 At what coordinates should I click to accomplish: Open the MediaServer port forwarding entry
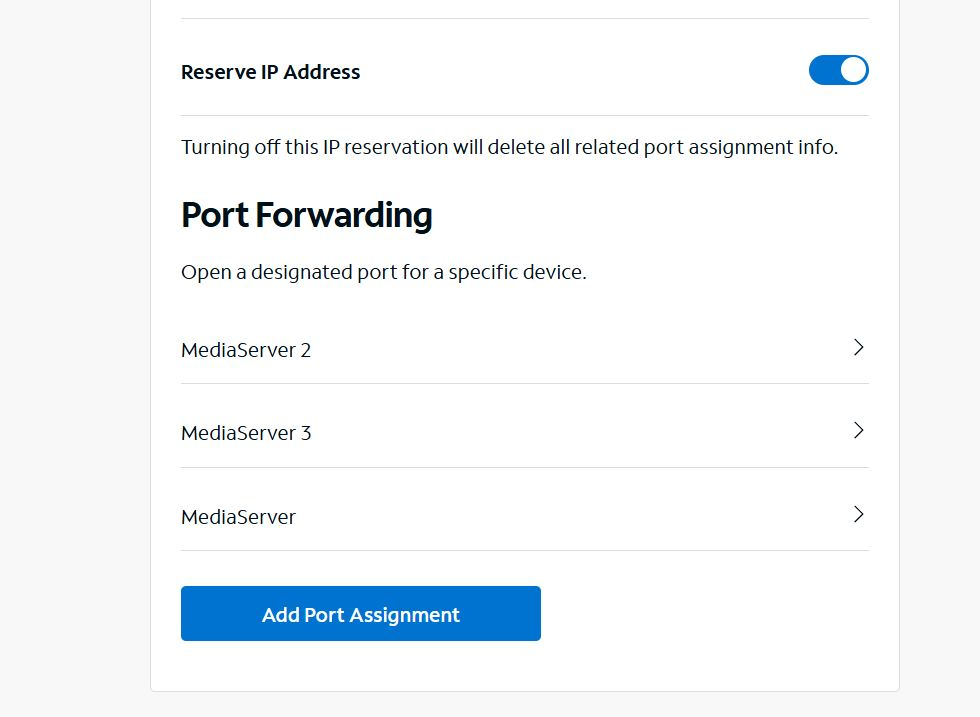(524, 517)
